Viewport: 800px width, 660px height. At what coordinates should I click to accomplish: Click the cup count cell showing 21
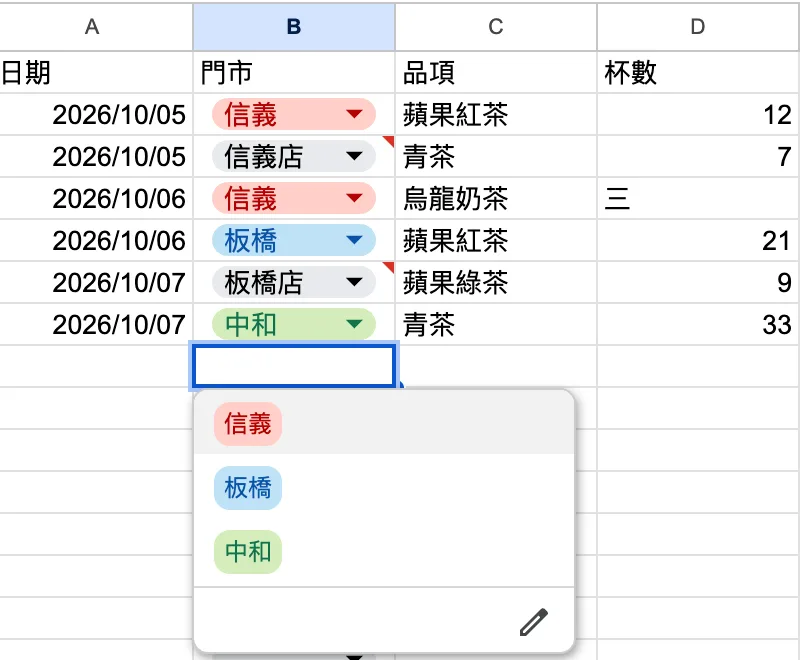[x=698, y=240]
